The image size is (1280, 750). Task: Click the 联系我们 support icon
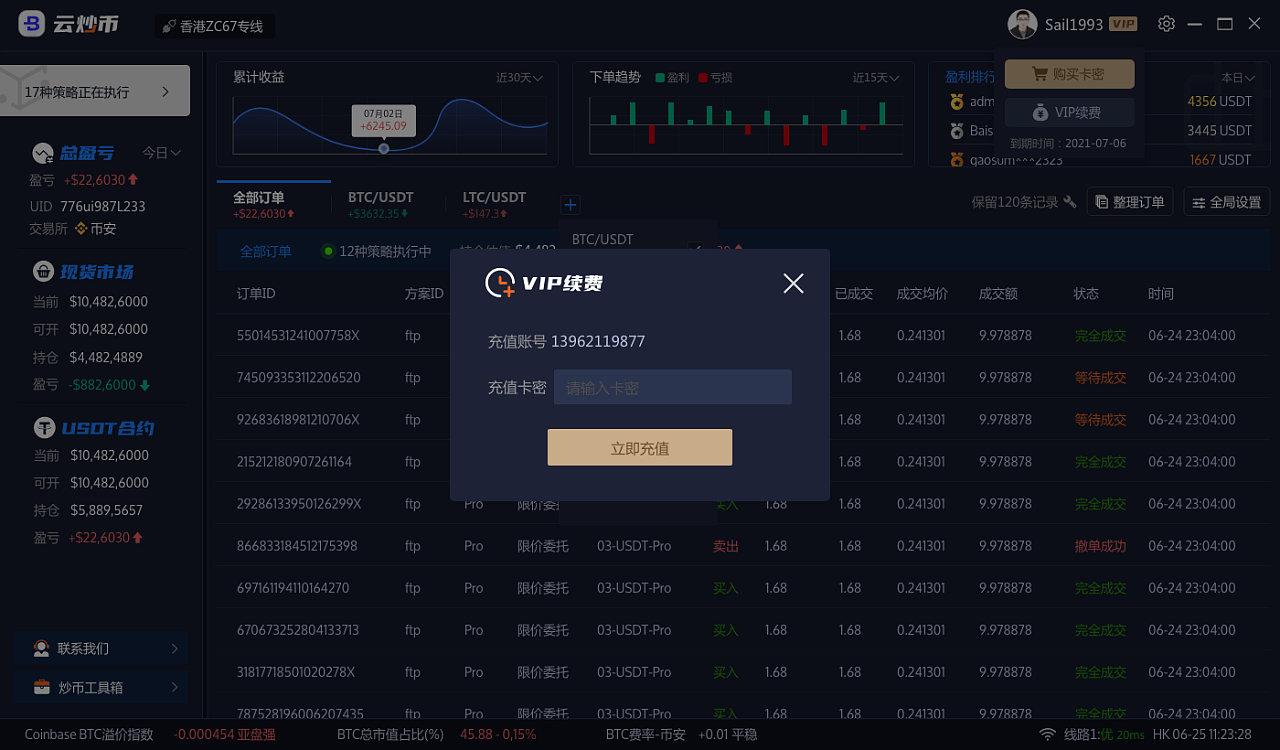(41, 649)
